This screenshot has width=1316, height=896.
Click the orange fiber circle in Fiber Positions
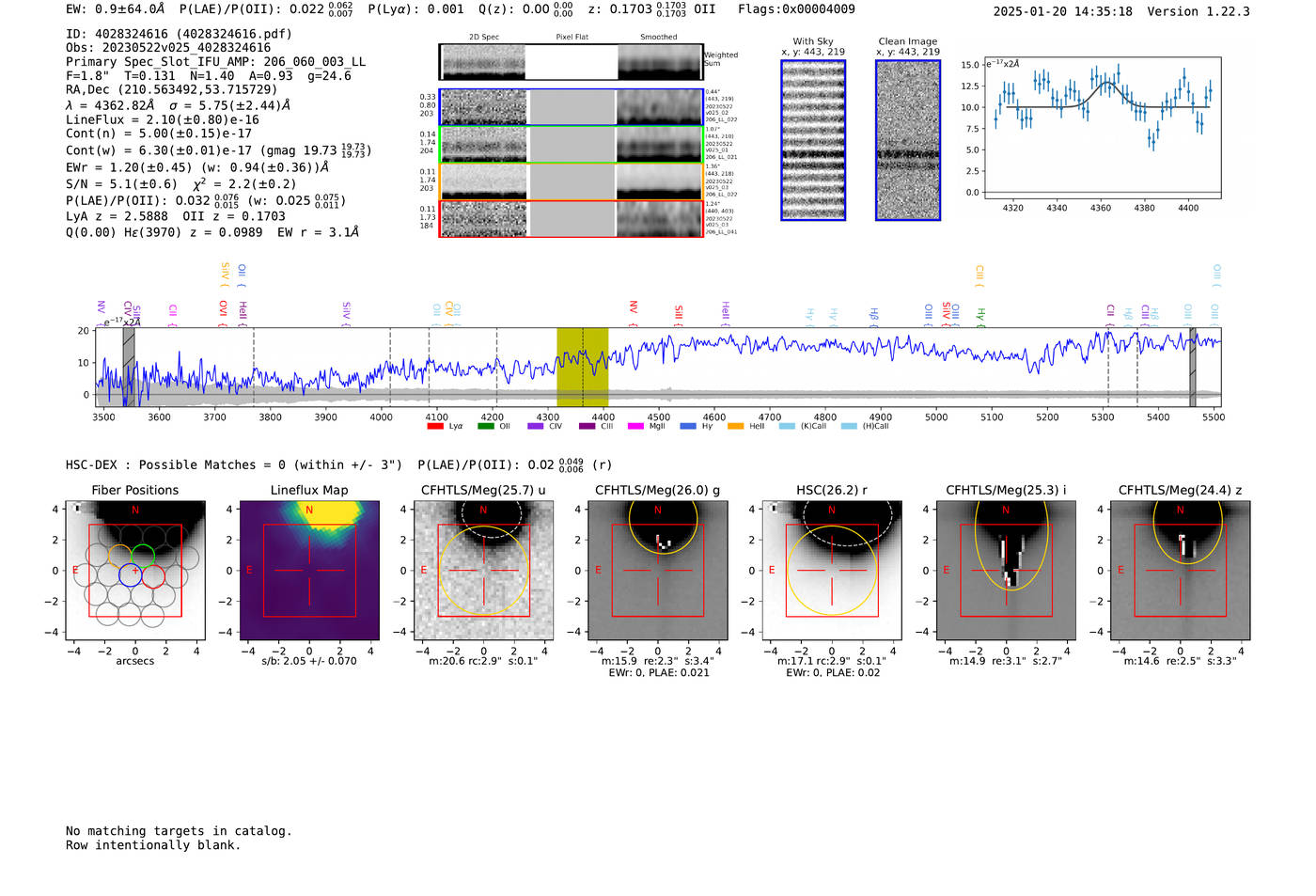pyautogui.click(x=119, y=556)
